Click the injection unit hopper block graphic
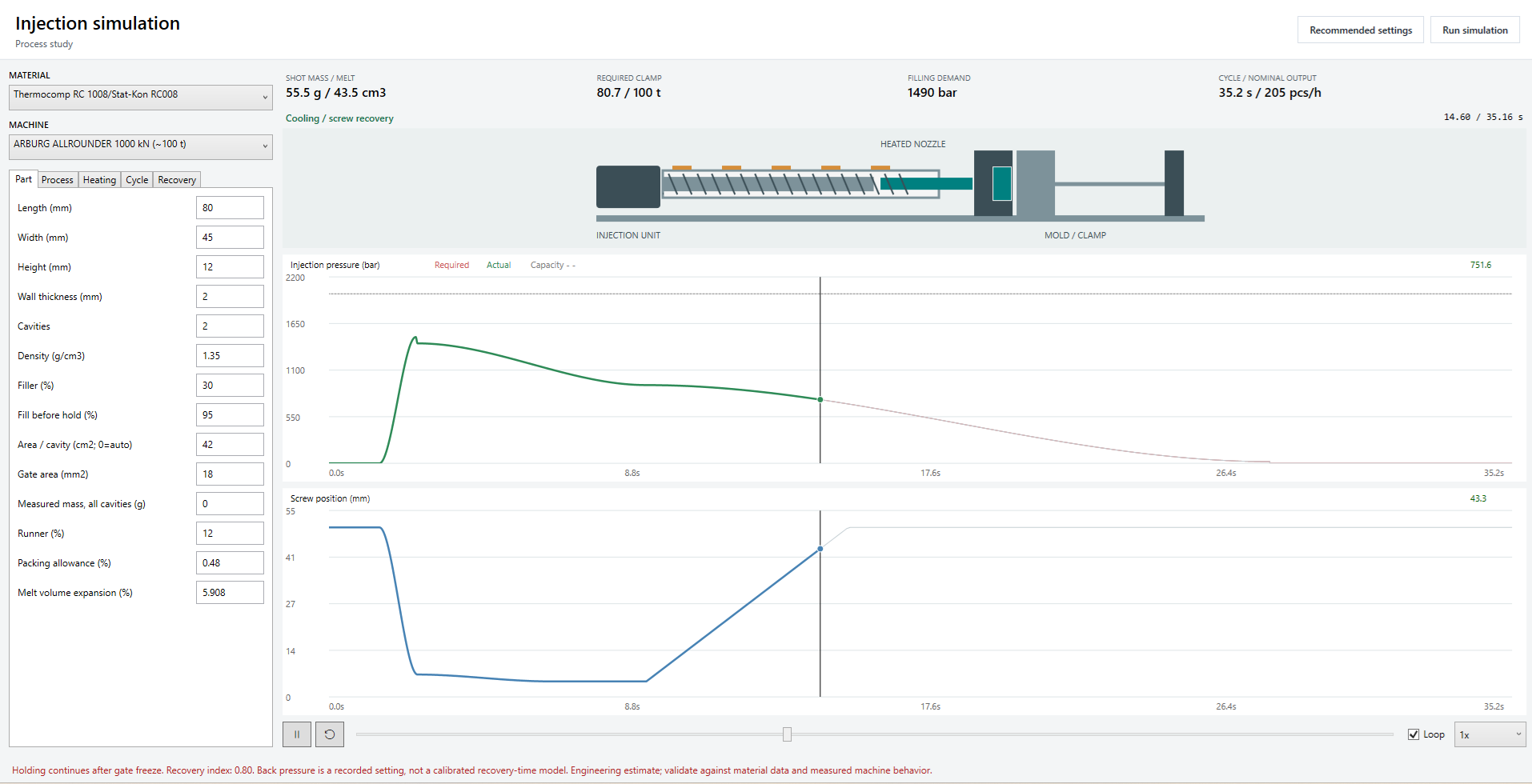The height and width of the screenshot is (784, 1532). click(x=628, y=186)
